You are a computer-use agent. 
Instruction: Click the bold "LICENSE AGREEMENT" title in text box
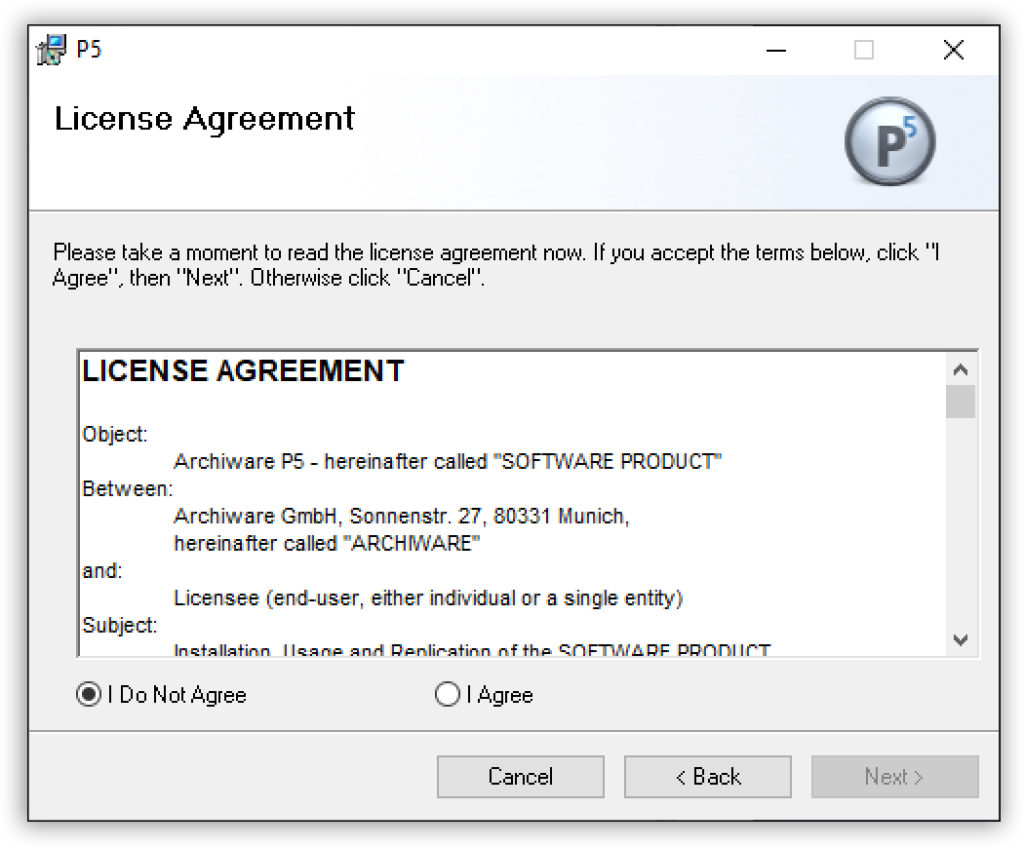point(243,371)
